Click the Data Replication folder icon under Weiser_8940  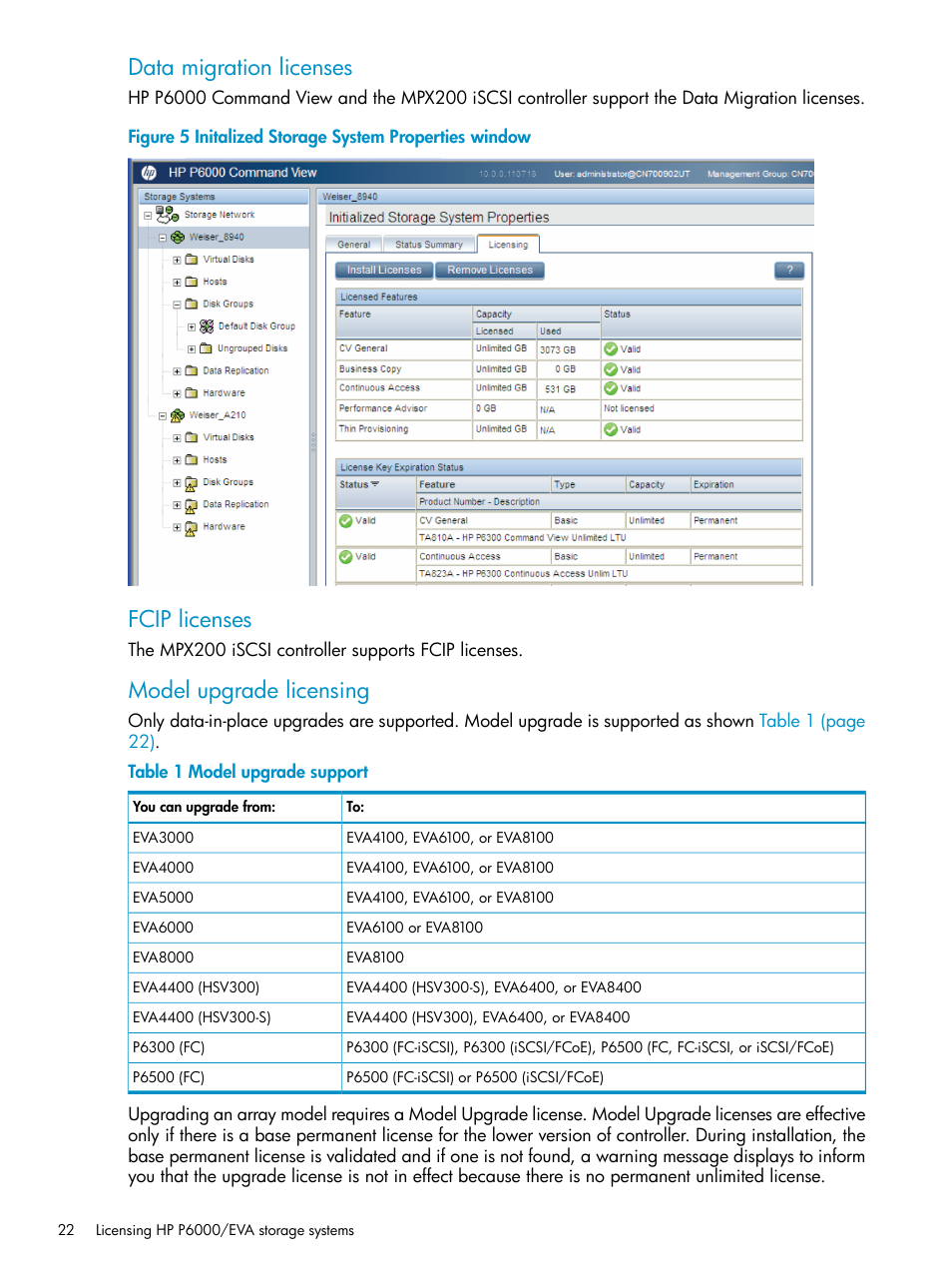[x=192, y=371]
